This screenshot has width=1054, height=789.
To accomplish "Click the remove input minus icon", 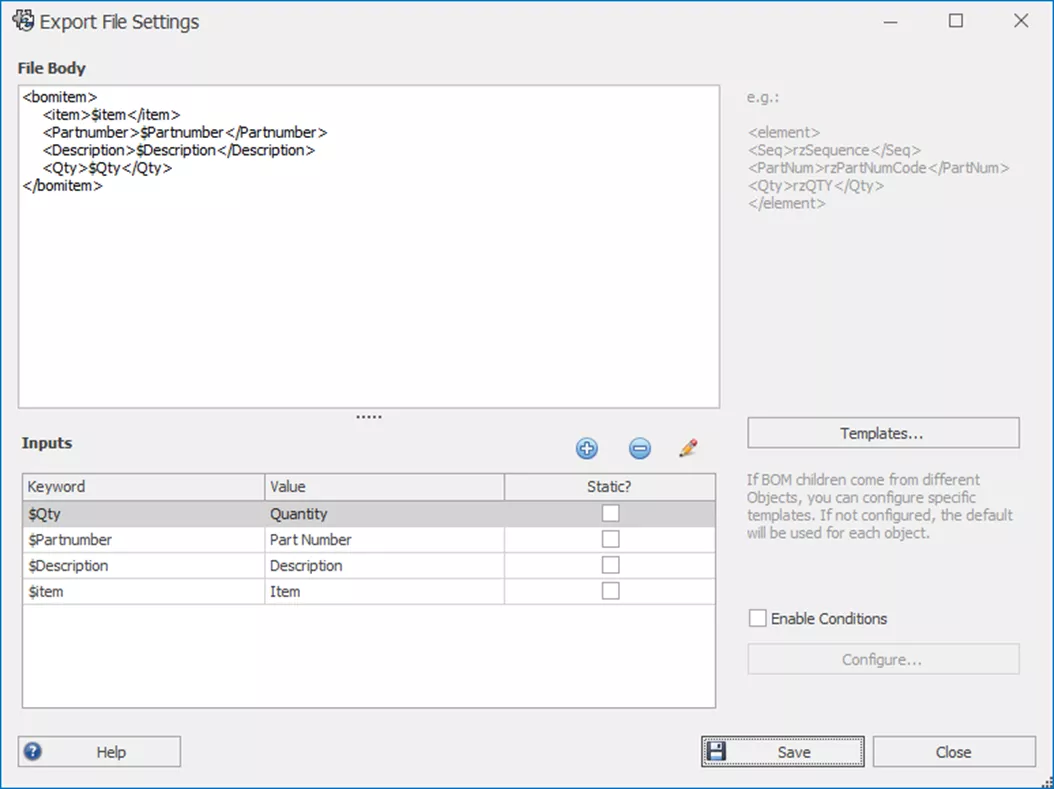I will (x=640, y=449).
